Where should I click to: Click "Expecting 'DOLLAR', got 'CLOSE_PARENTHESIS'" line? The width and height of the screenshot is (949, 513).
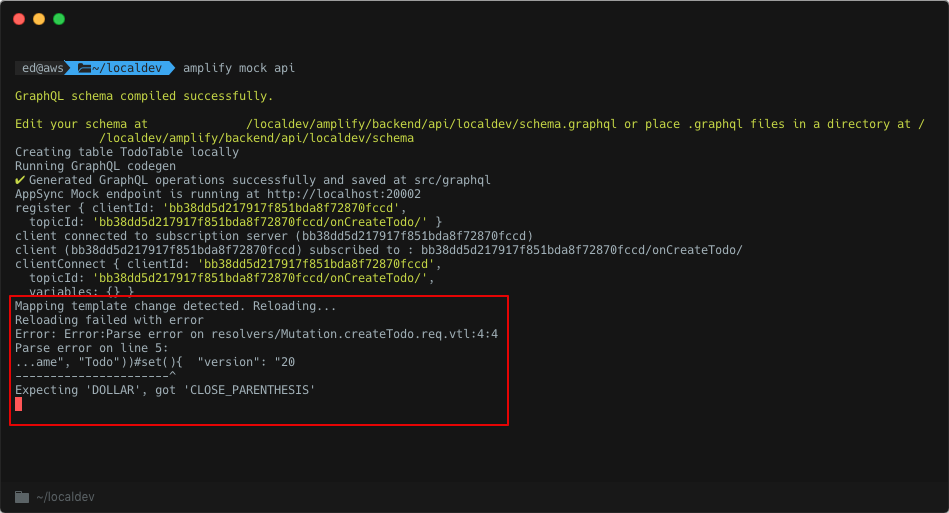(x=165, y=389)
